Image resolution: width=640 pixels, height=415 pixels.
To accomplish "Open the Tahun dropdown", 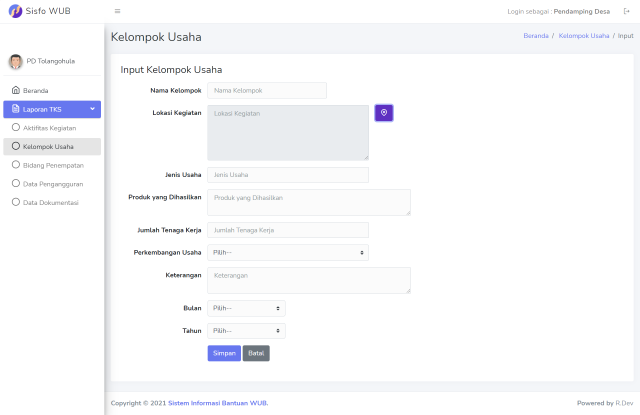I will [x=246, y=331].
